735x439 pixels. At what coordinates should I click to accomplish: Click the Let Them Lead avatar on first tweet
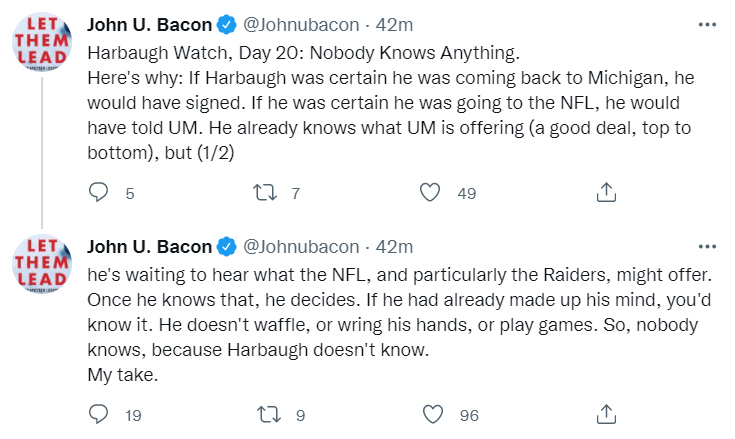[x=42, y=42]
